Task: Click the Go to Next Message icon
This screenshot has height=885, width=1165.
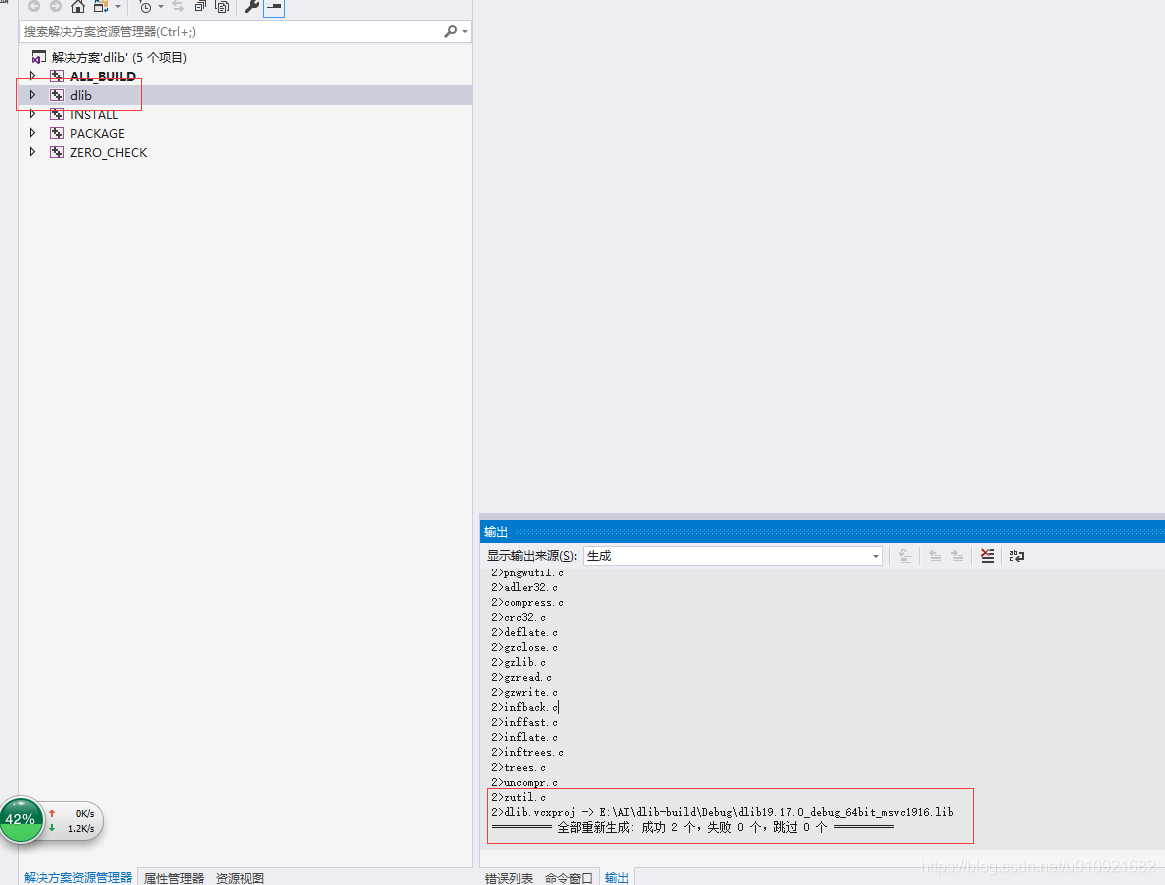Action: click(957, 556)
